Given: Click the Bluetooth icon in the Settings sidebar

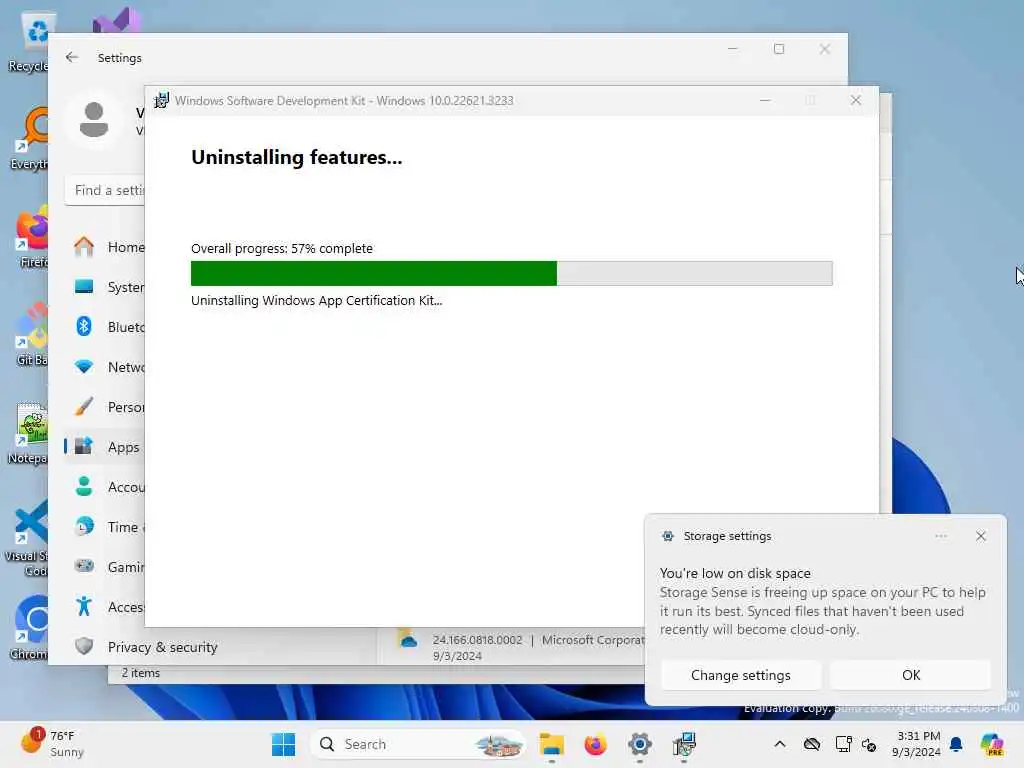Looking at the screenshot, I should pos(84,327).
